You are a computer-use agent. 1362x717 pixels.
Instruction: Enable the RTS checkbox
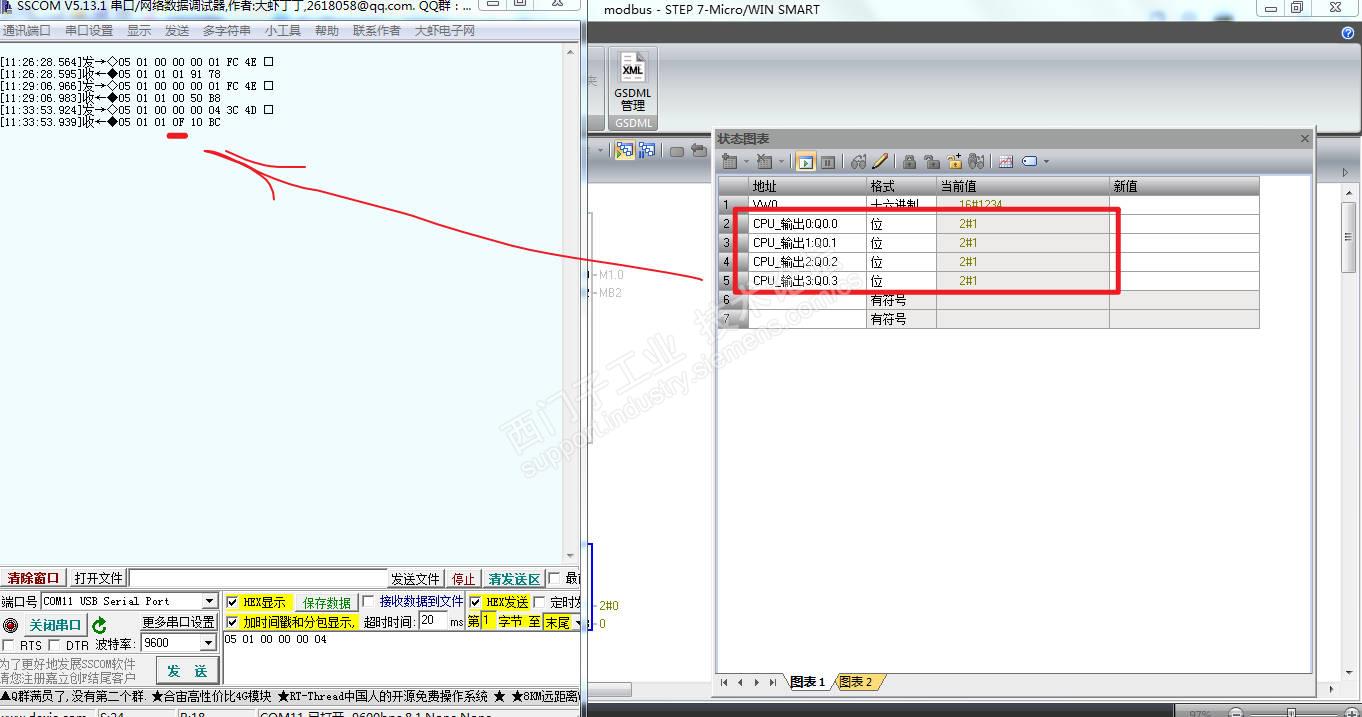point(9,646)
